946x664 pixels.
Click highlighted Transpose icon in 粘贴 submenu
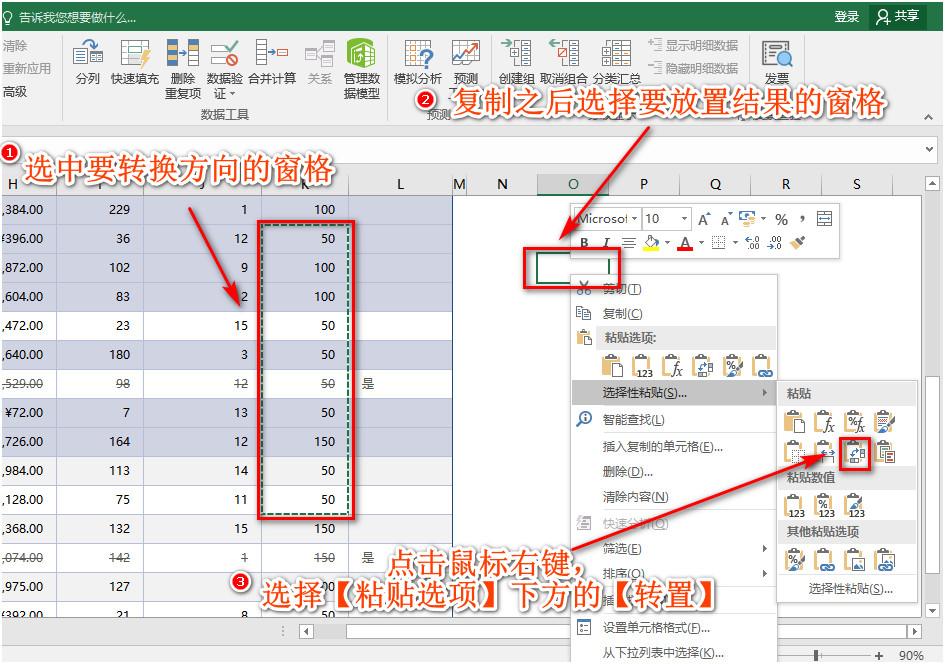point(854,453)
